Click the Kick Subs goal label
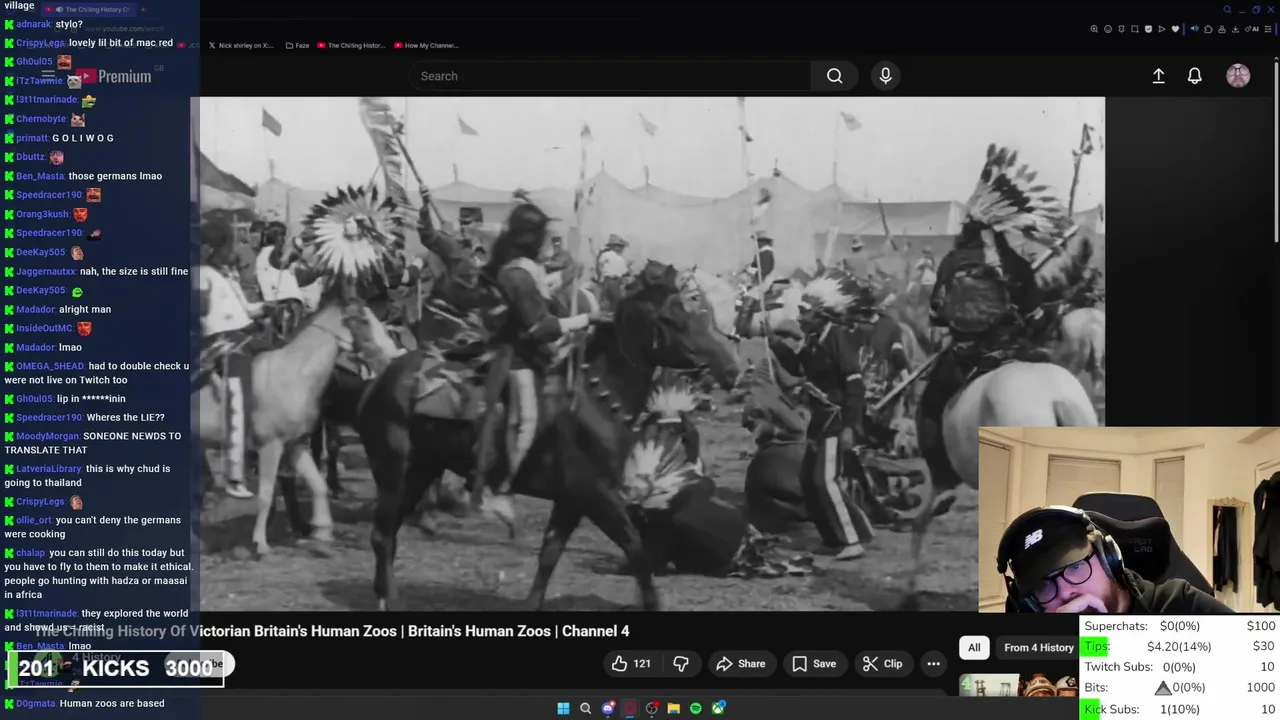The width and height of the screenshot is (1280, 720). coord(1111,709)
